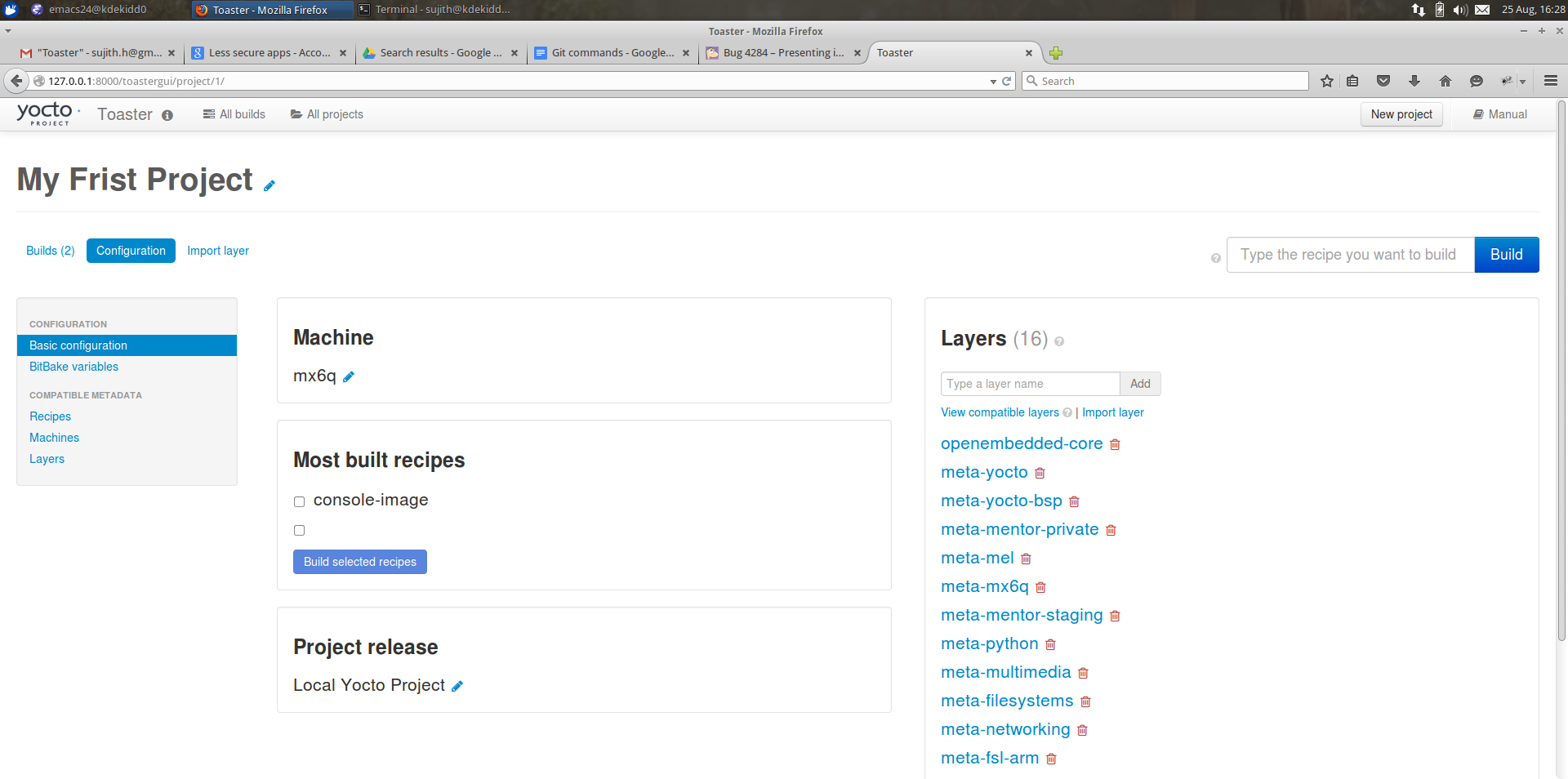Open help icon beside recipe build field
The width and height of the screenshot is (1568, 779).
(x=1216, y=258)
